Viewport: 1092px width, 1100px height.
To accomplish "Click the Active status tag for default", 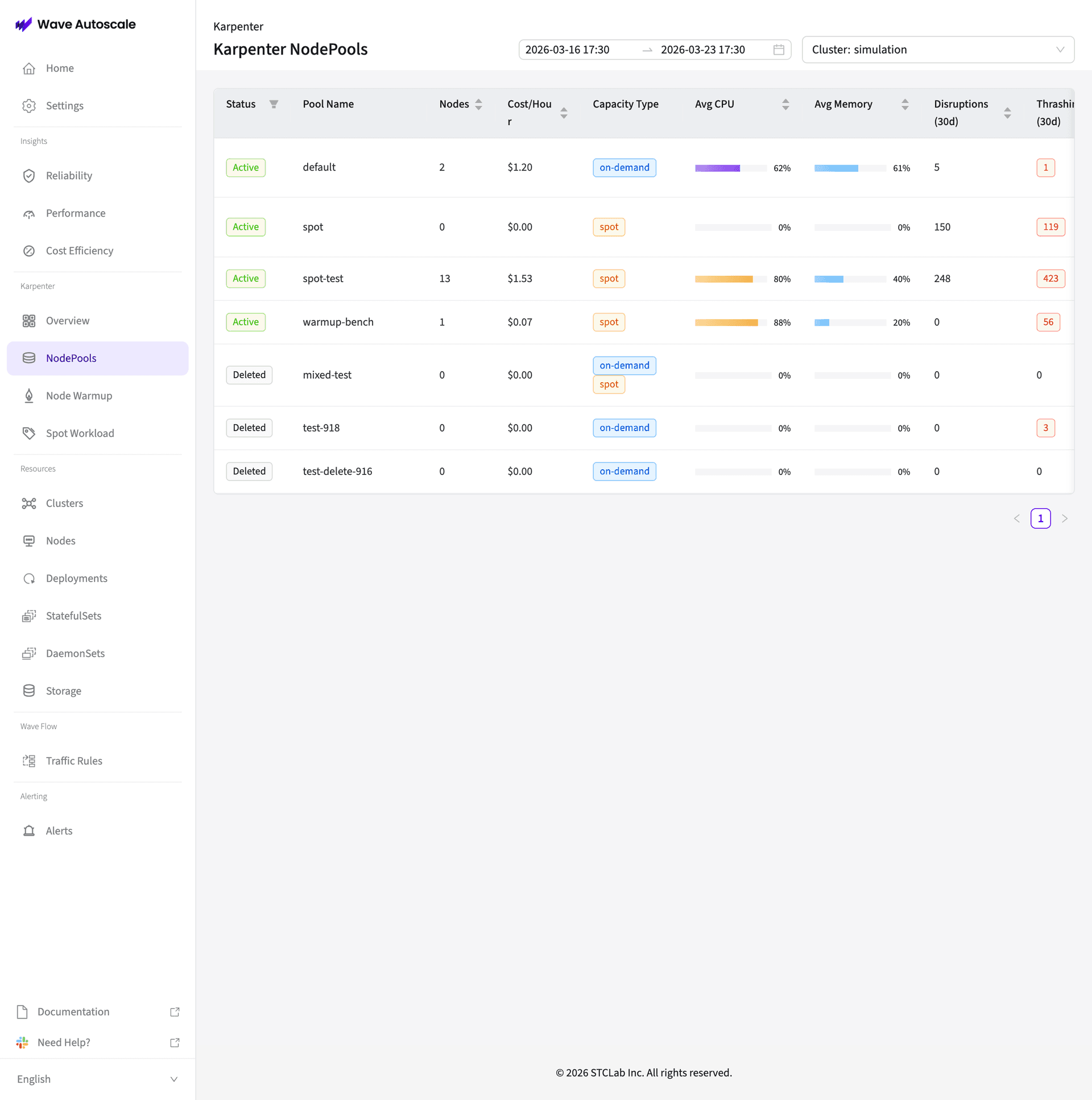I will tap(245, 167).
